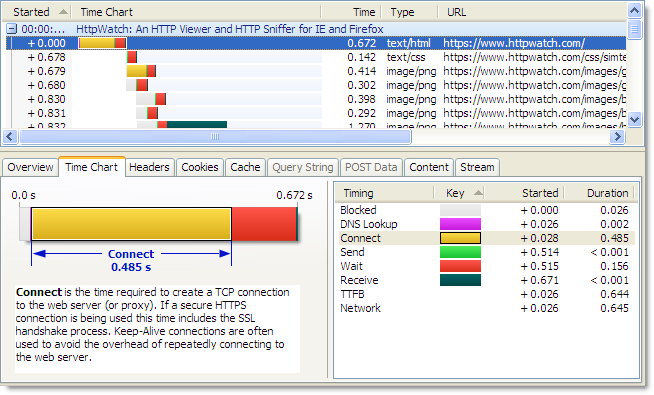Collapse the HttpWatch page group row
Viewport: 654px width, 395px height.
[12, 29]
